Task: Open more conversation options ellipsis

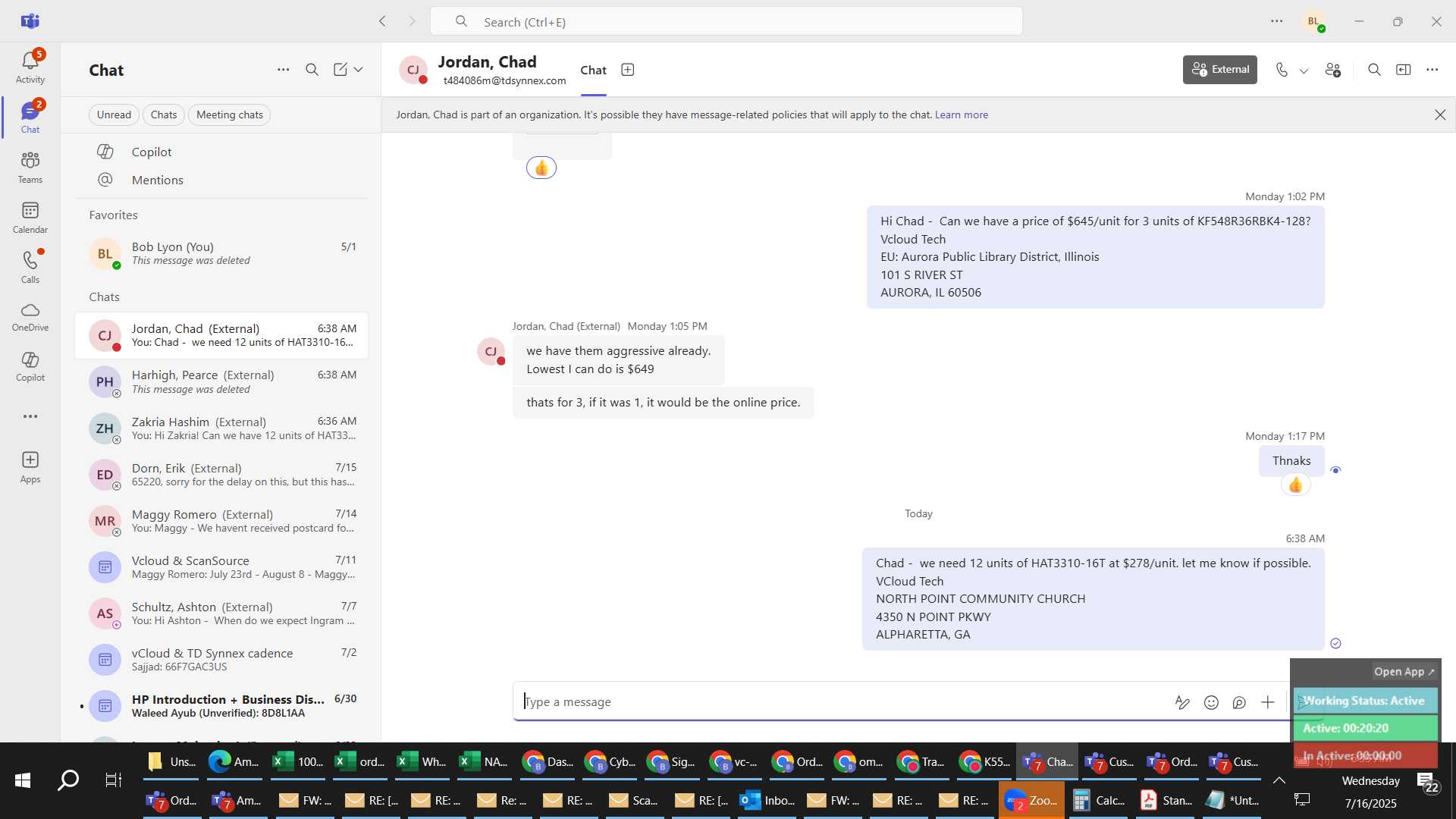Action: pos(1432,70)
